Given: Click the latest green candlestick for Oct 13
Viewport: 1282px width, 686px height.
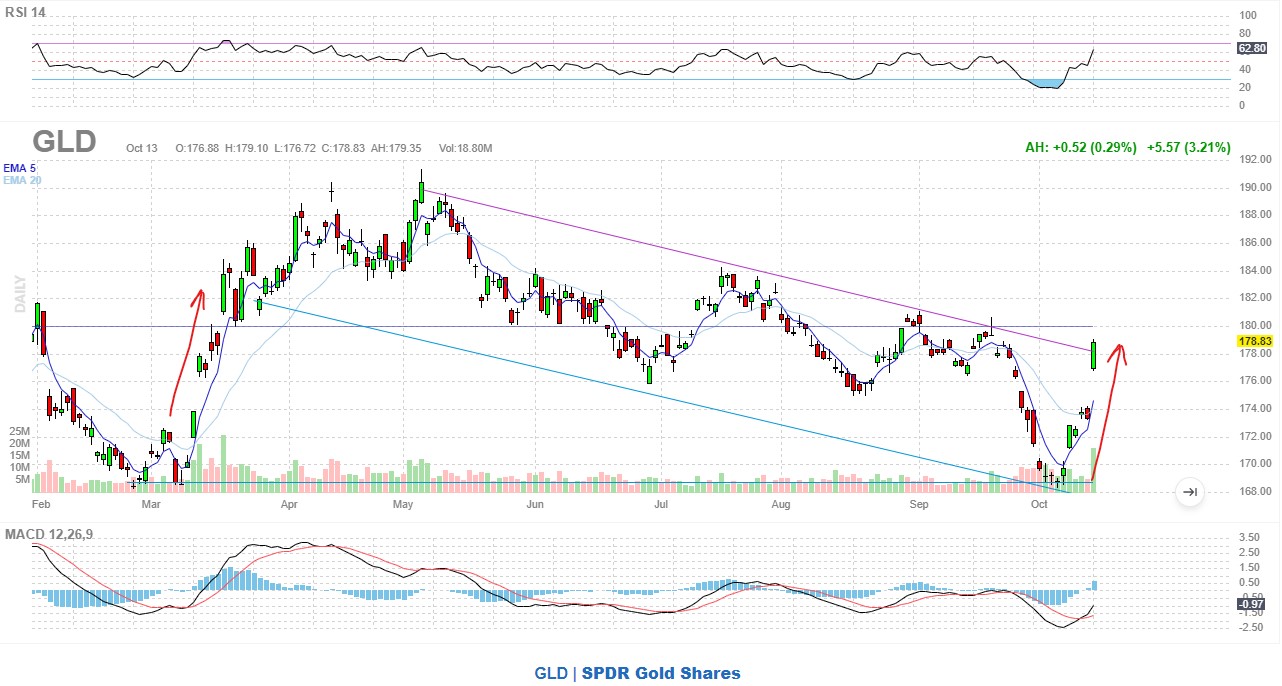Looking at the screenshot, I should 1094,355.
